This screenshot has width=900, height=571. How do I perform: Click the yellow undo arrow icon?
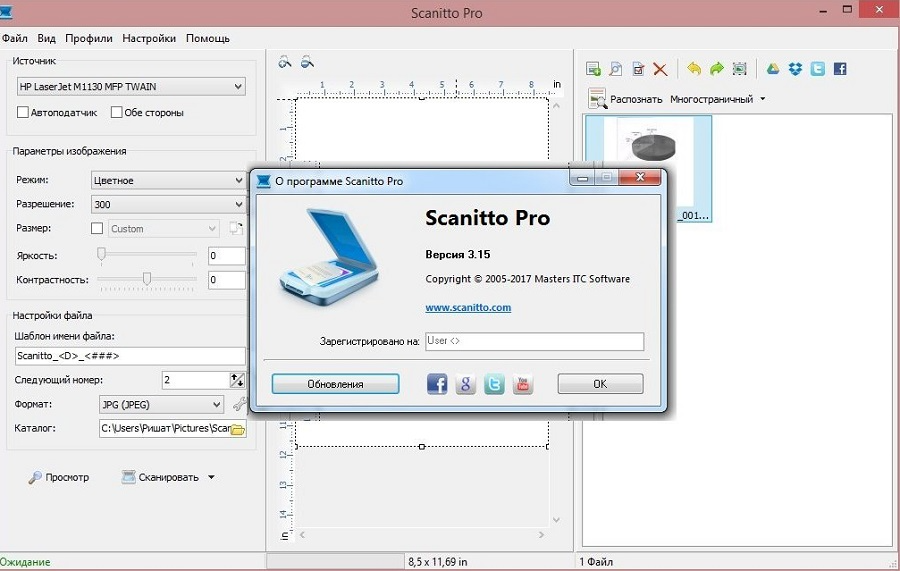coord(694,69)
